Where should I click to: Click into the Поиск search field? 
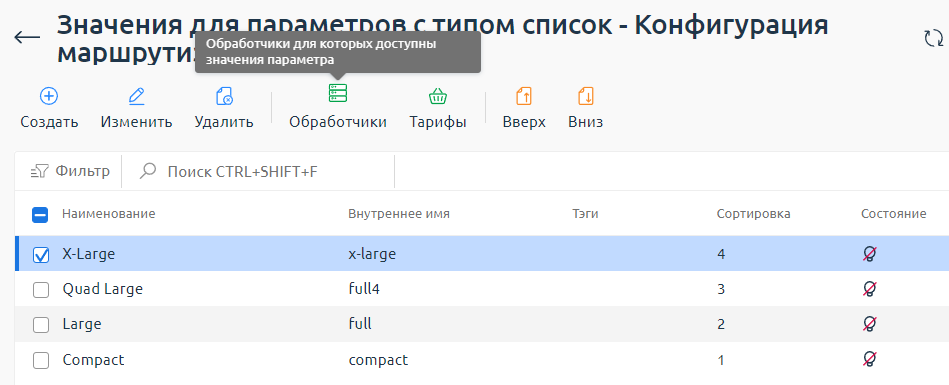(258, 172)
